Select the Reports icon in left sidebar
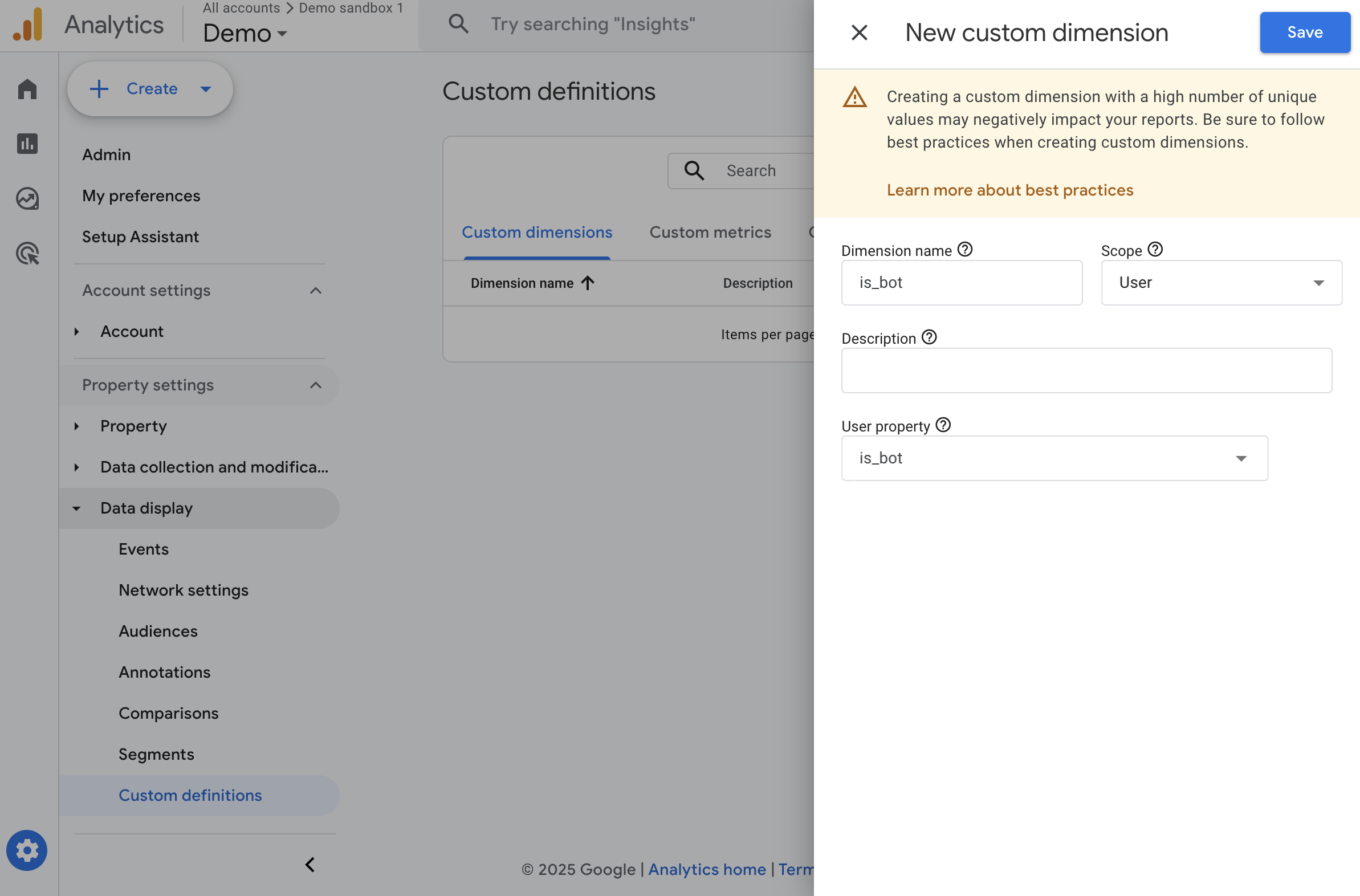Image resolution: width=1360 pixels, height=896 pixels. coord(27,144)
